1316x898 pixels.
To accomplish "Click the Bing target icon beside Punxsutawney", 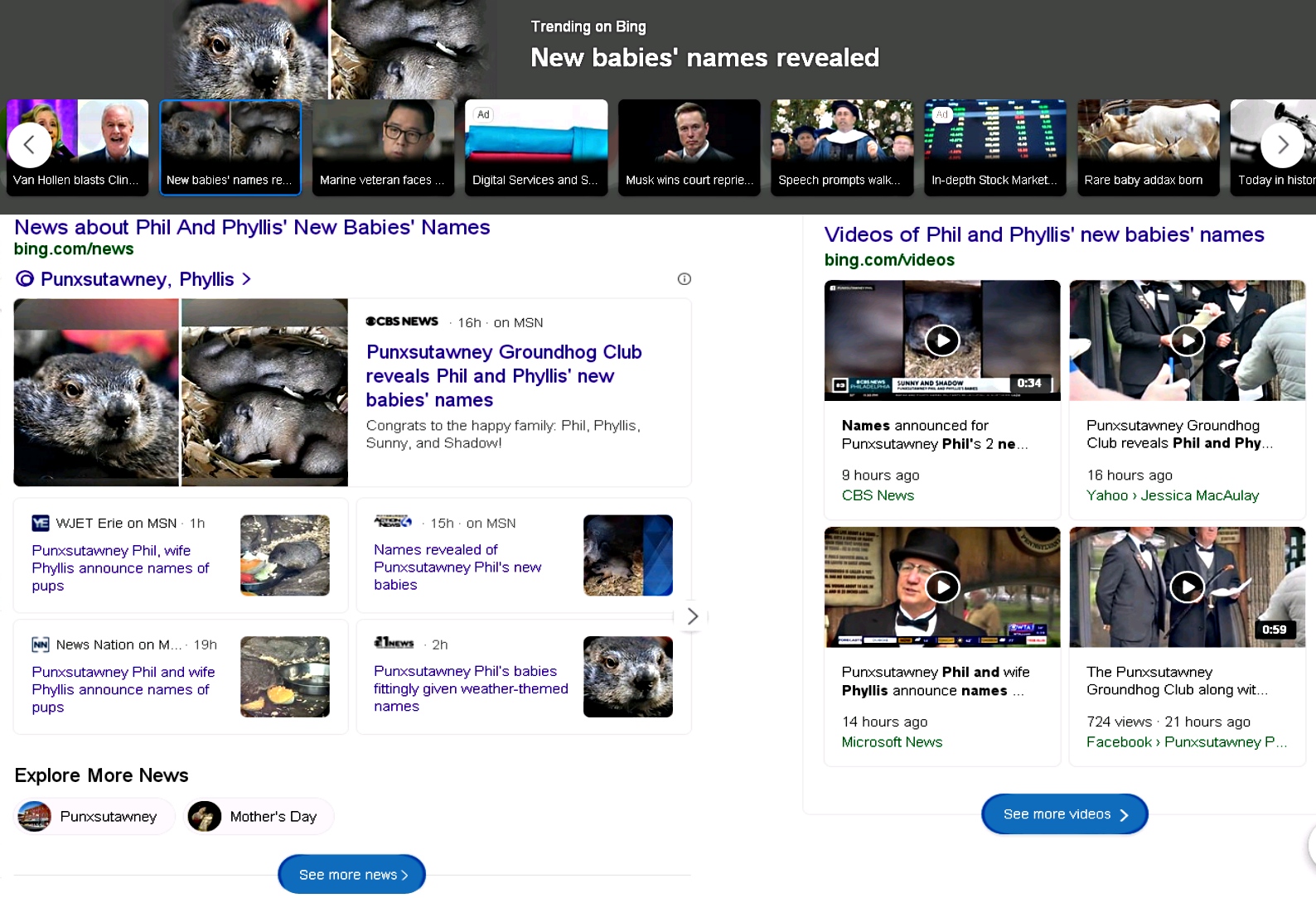I will click(25, 279).
